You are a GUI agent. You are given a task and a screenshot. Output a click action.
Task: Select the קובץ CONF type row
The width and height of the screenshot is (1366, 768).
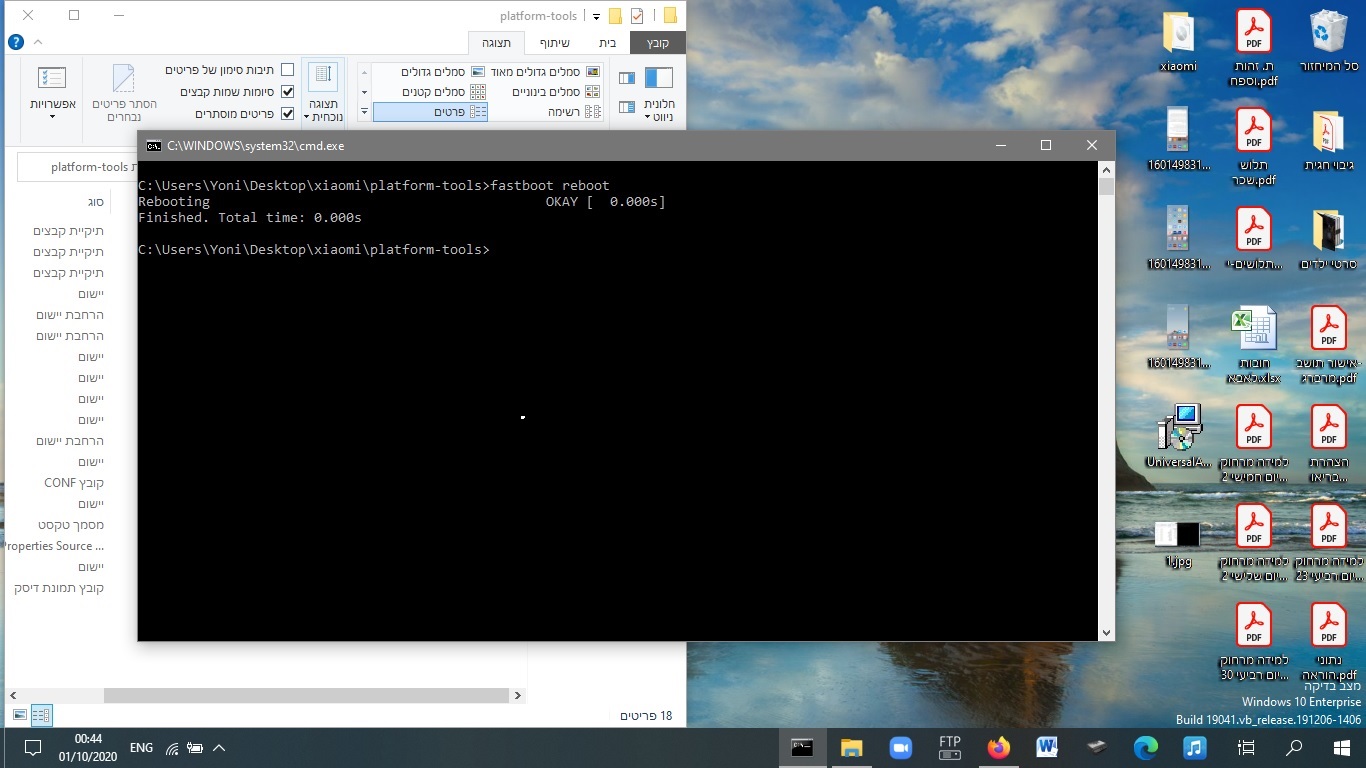pos(74,483)
